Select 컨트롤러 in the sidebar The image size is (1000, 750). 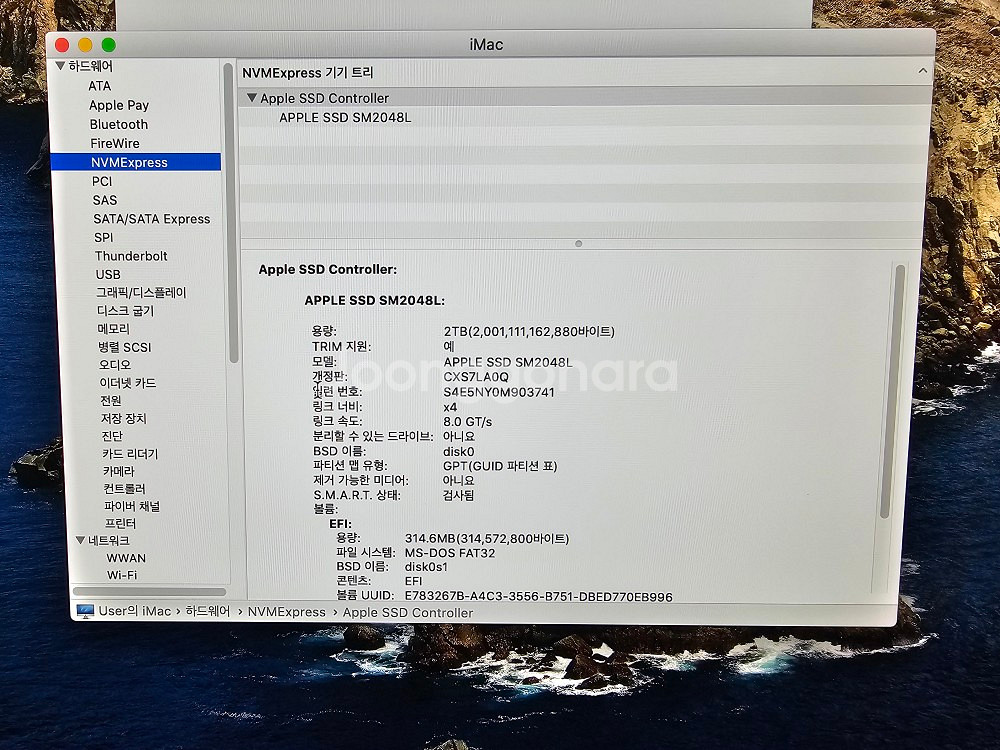point(124,489)
